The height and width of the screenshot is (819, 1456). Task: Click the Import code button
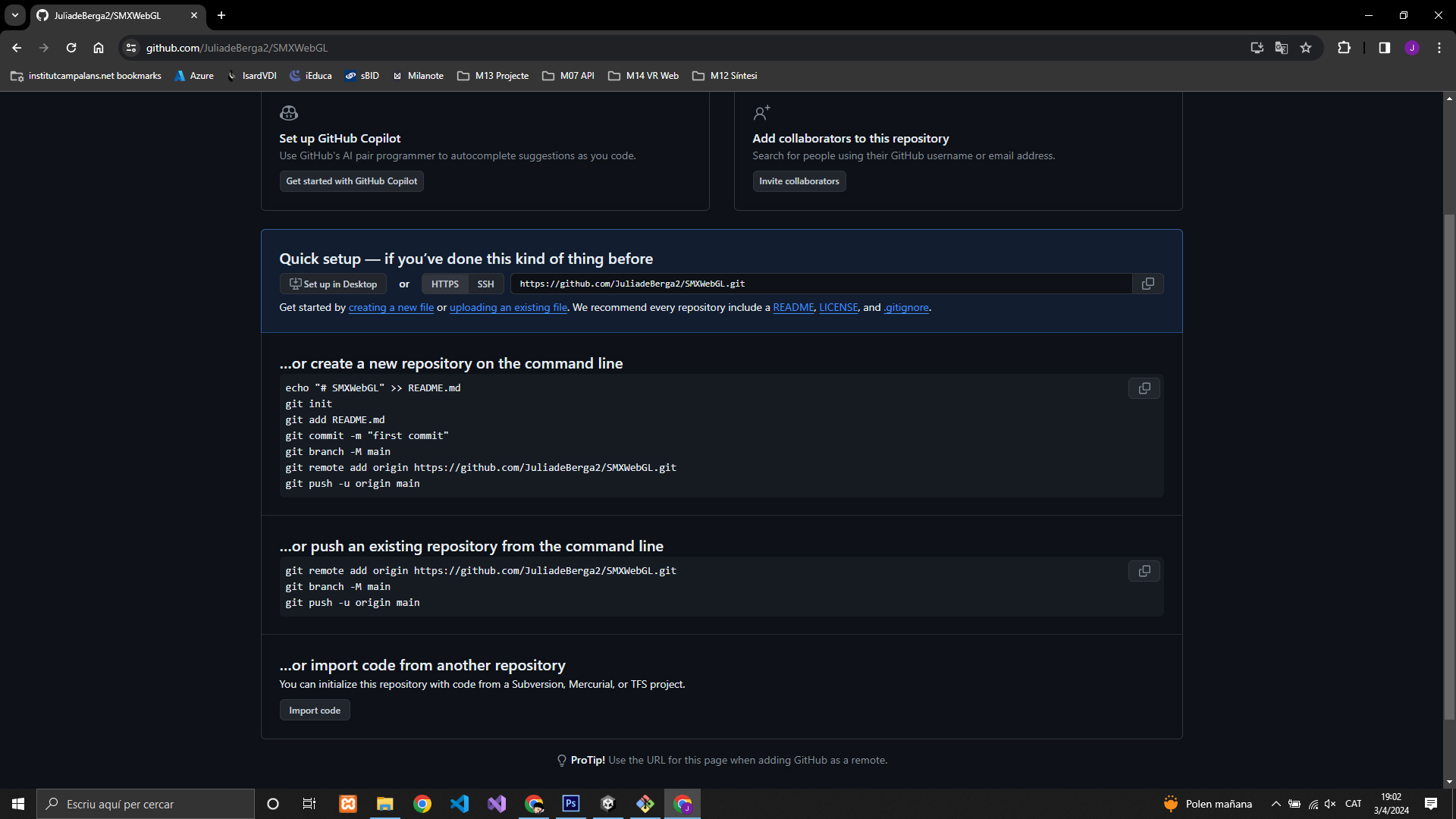[314, 711]
